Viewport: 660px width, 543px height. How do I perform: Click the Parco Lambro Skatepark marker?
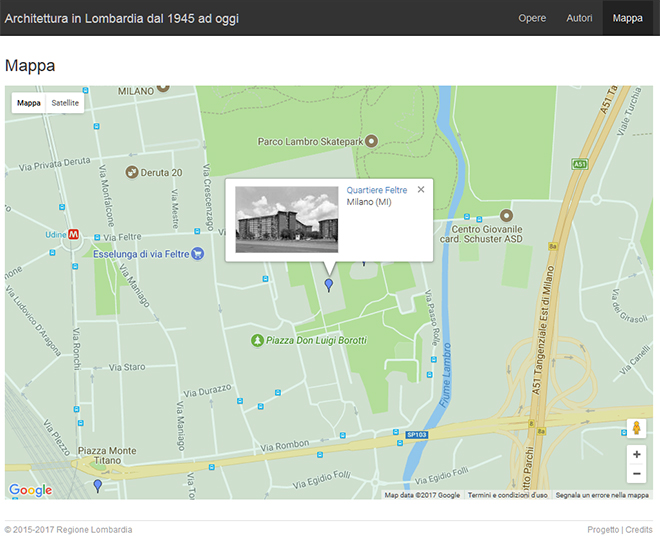[372, 141]
